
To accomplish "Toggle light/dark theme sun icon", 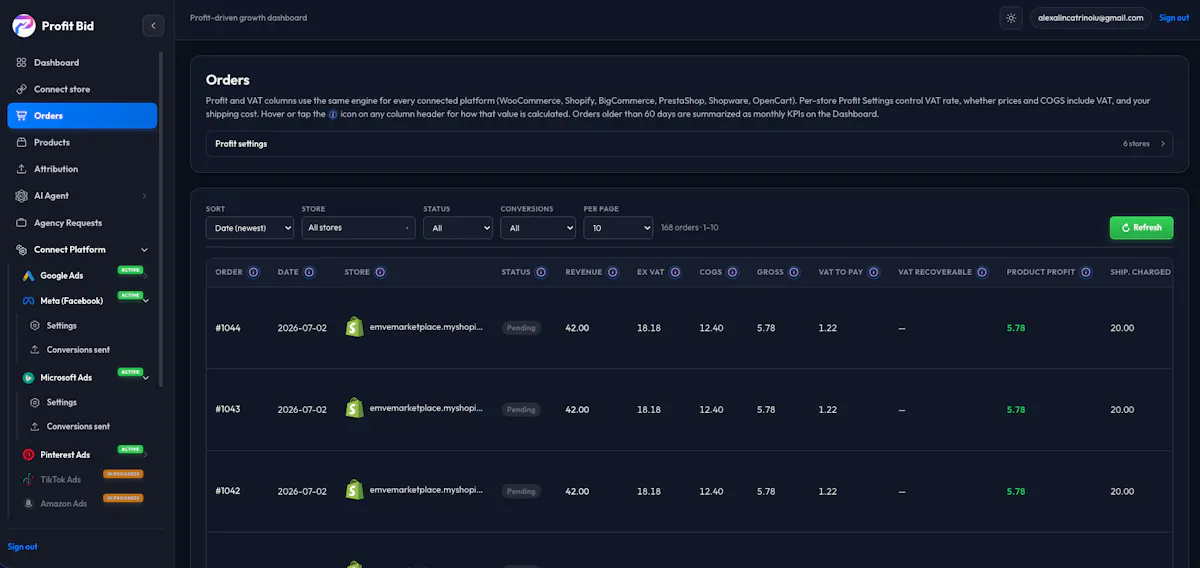I will tap(1011, 18).
